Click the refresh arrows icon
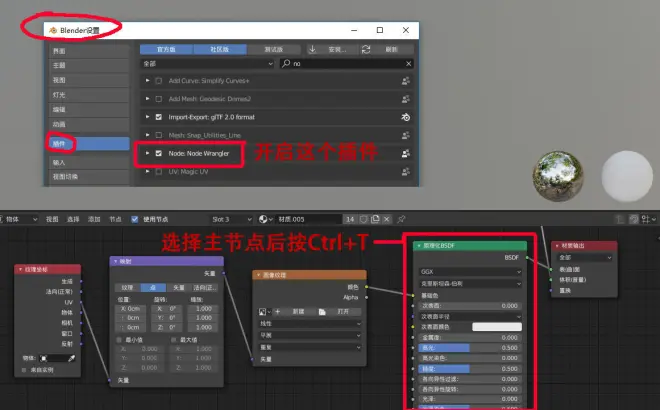The width and height of the screenshot is (660, 410). (366, 49)
